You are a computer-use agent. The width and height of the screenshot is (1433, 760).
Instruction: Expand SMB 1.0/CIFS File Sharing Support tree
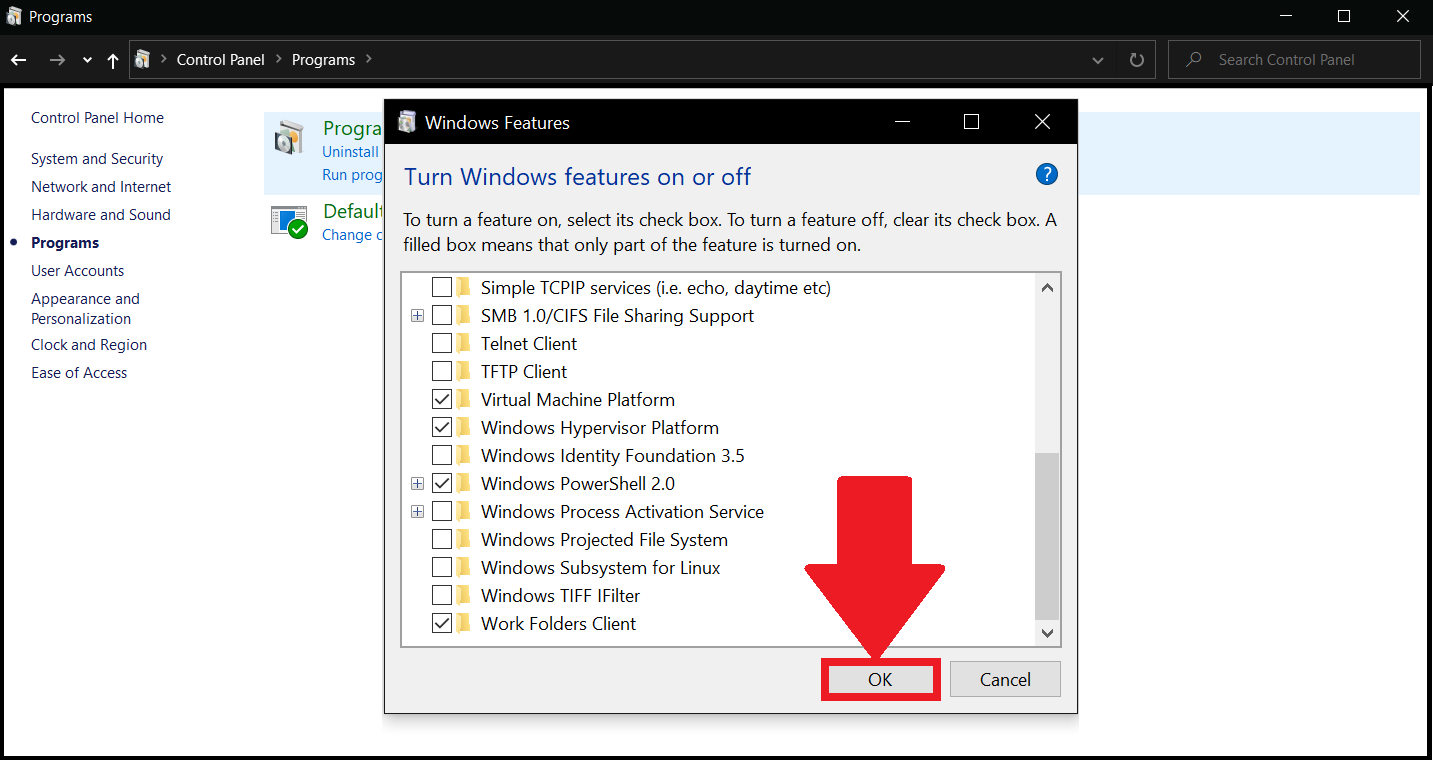click(417, 316)
